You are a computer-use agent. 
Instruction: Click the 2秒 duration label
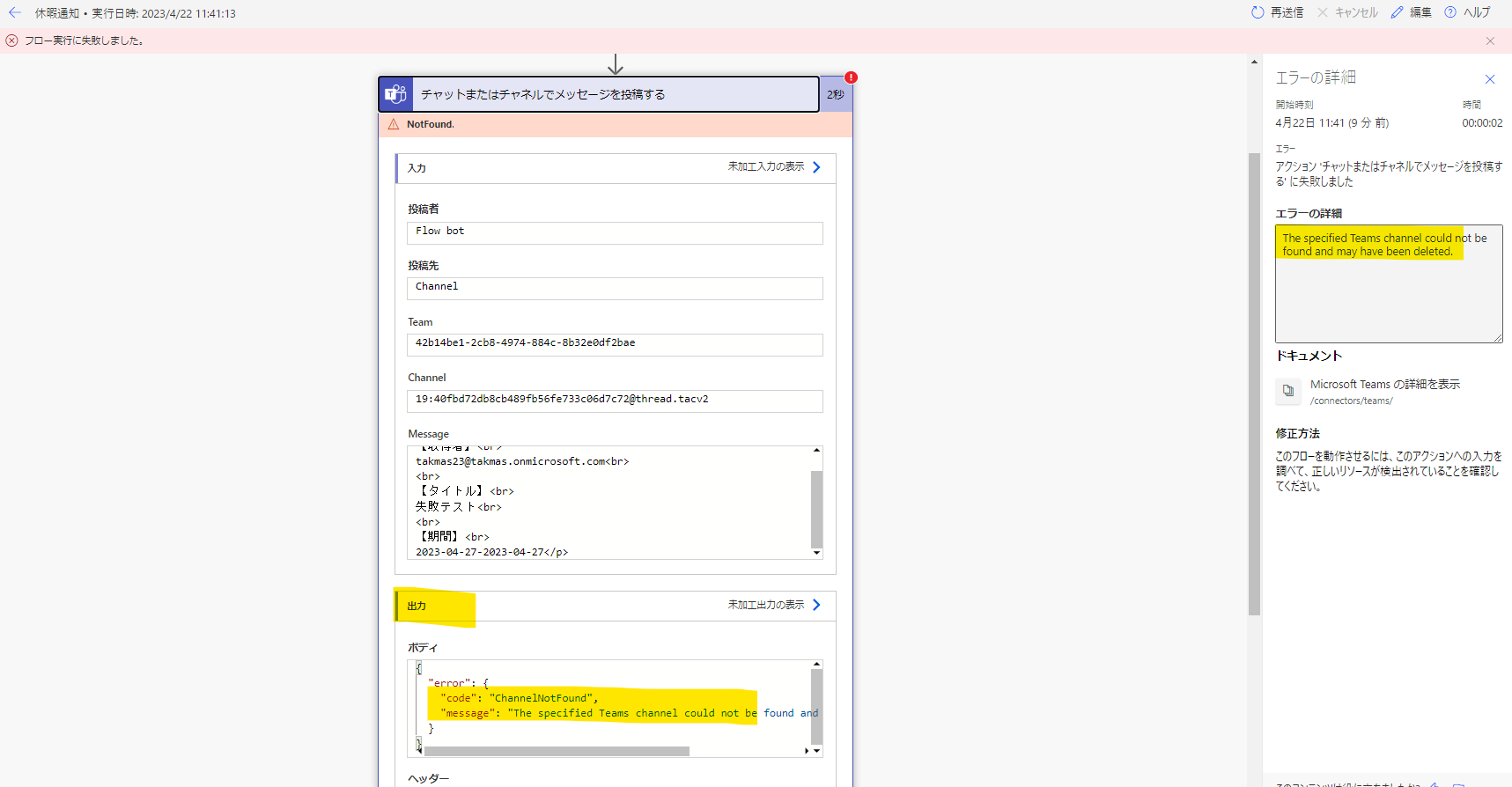[835, 95]
